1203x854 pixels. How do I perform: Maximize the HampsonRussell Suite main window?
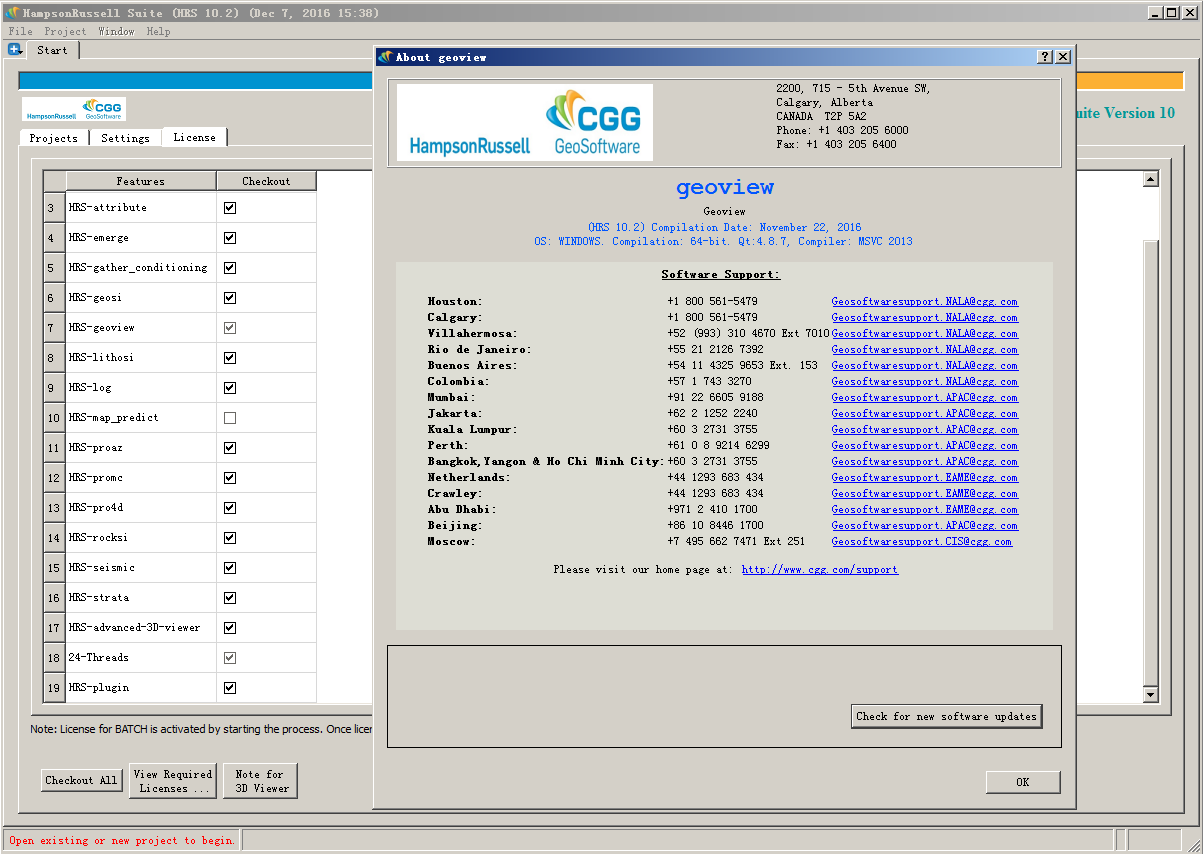pyautogui.click(x=1171, y=12)
